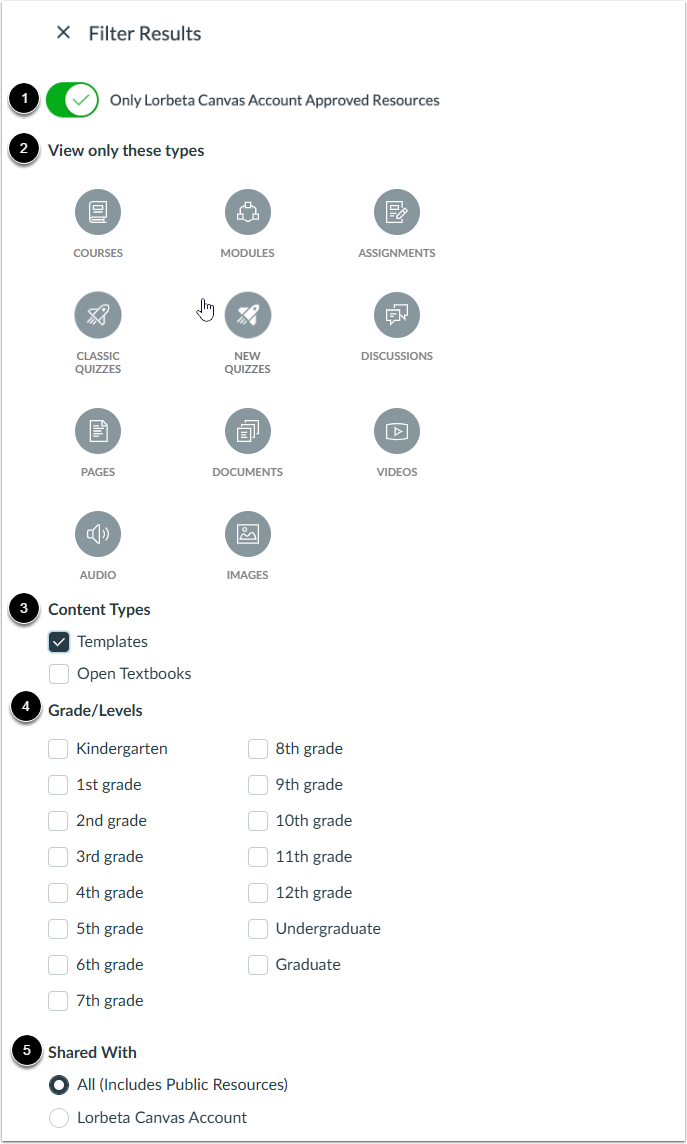This screenshot has width=687, height=1144.
Task: Check the 12th grade level
Action: click(x=258, y=892)
